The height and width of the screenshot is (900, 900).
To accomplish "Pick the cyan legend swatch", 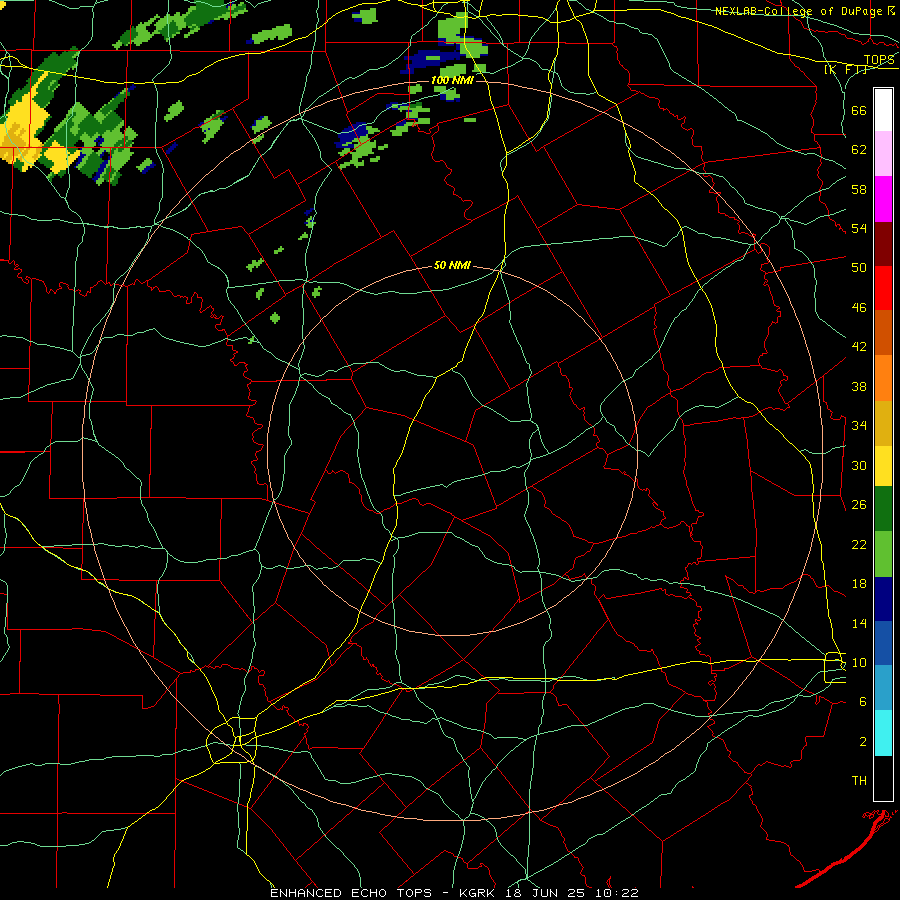I will (x=883, y=733).
